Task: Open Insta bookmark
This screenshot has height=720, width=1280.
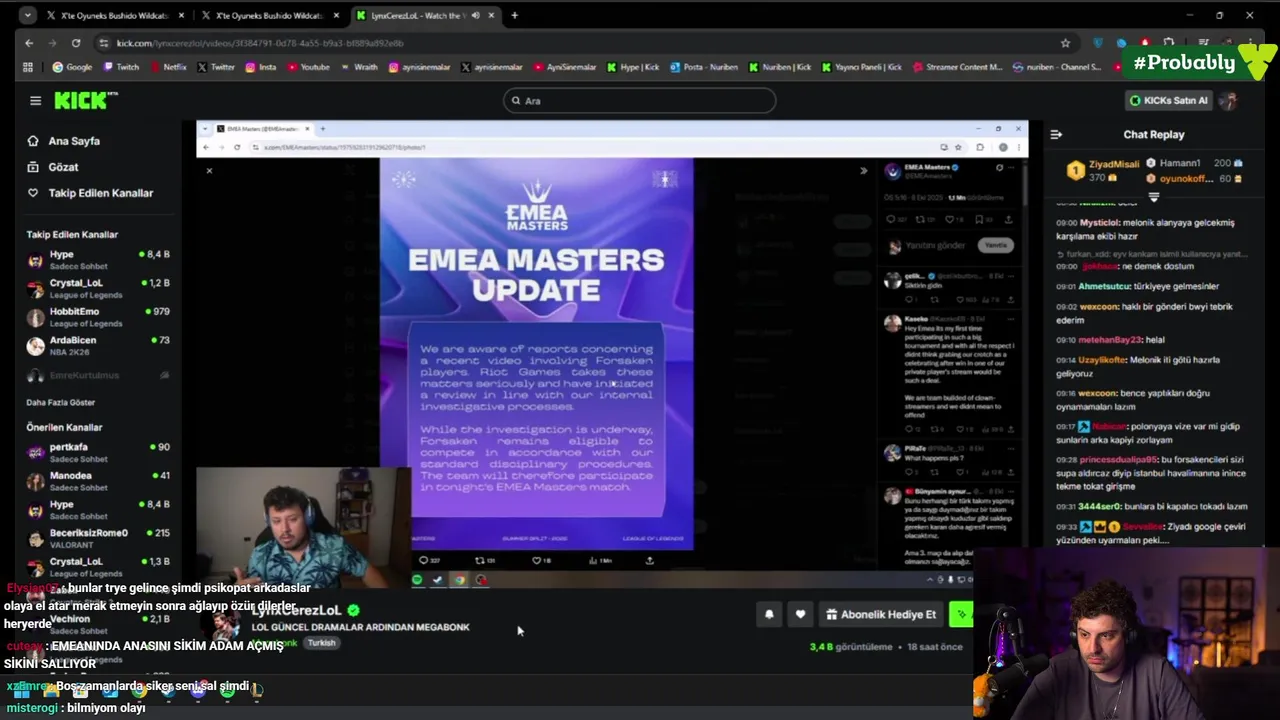Action: (260, 67)
